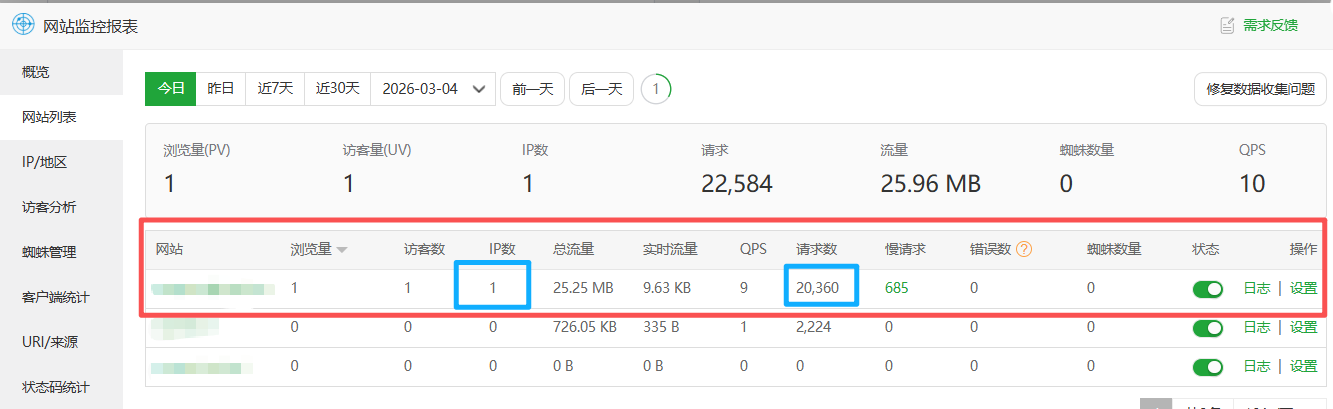Click the blurred site name in third row
This screenshot has width=1333, height=409.
(x=201, y=366)
